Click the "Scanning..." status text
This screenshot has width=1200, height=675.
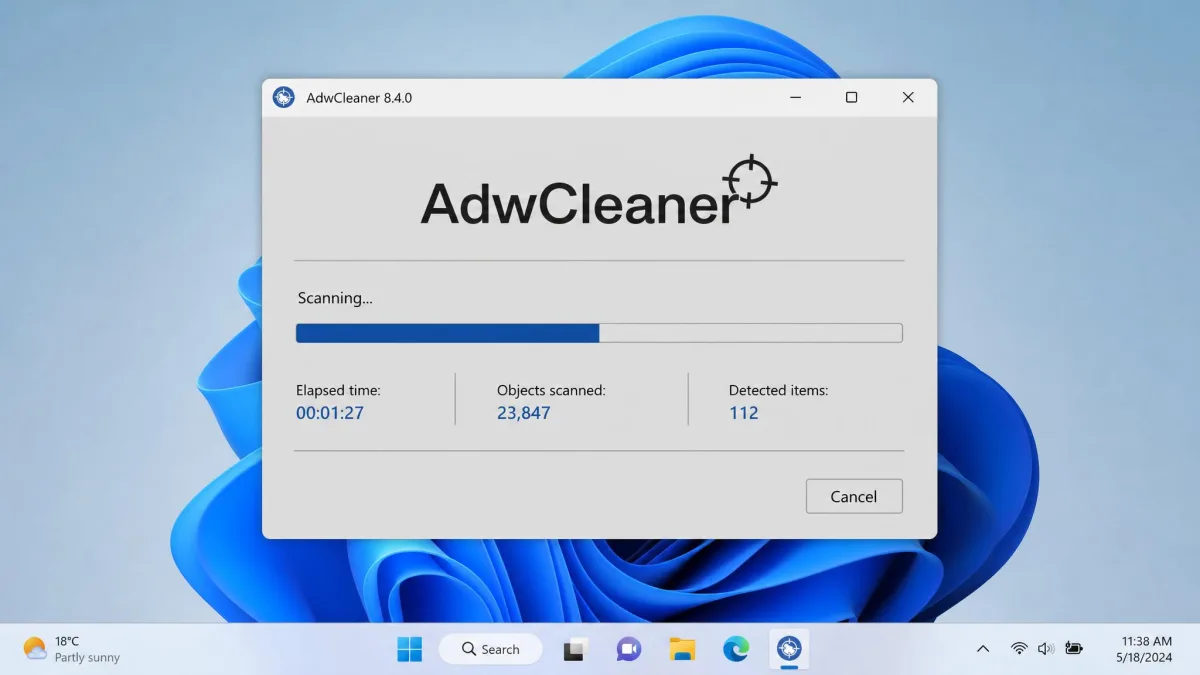point(335,298)
